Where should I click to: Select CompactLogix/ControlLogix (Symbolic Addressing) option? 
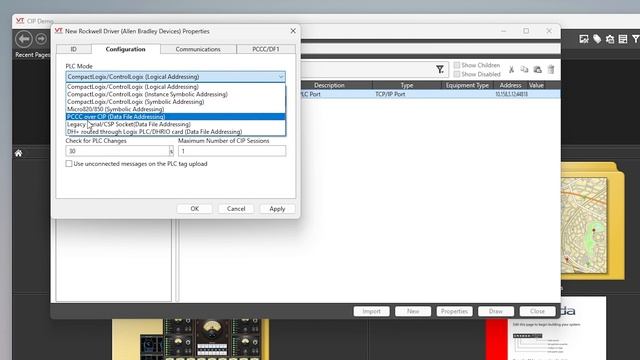[176, 102]
